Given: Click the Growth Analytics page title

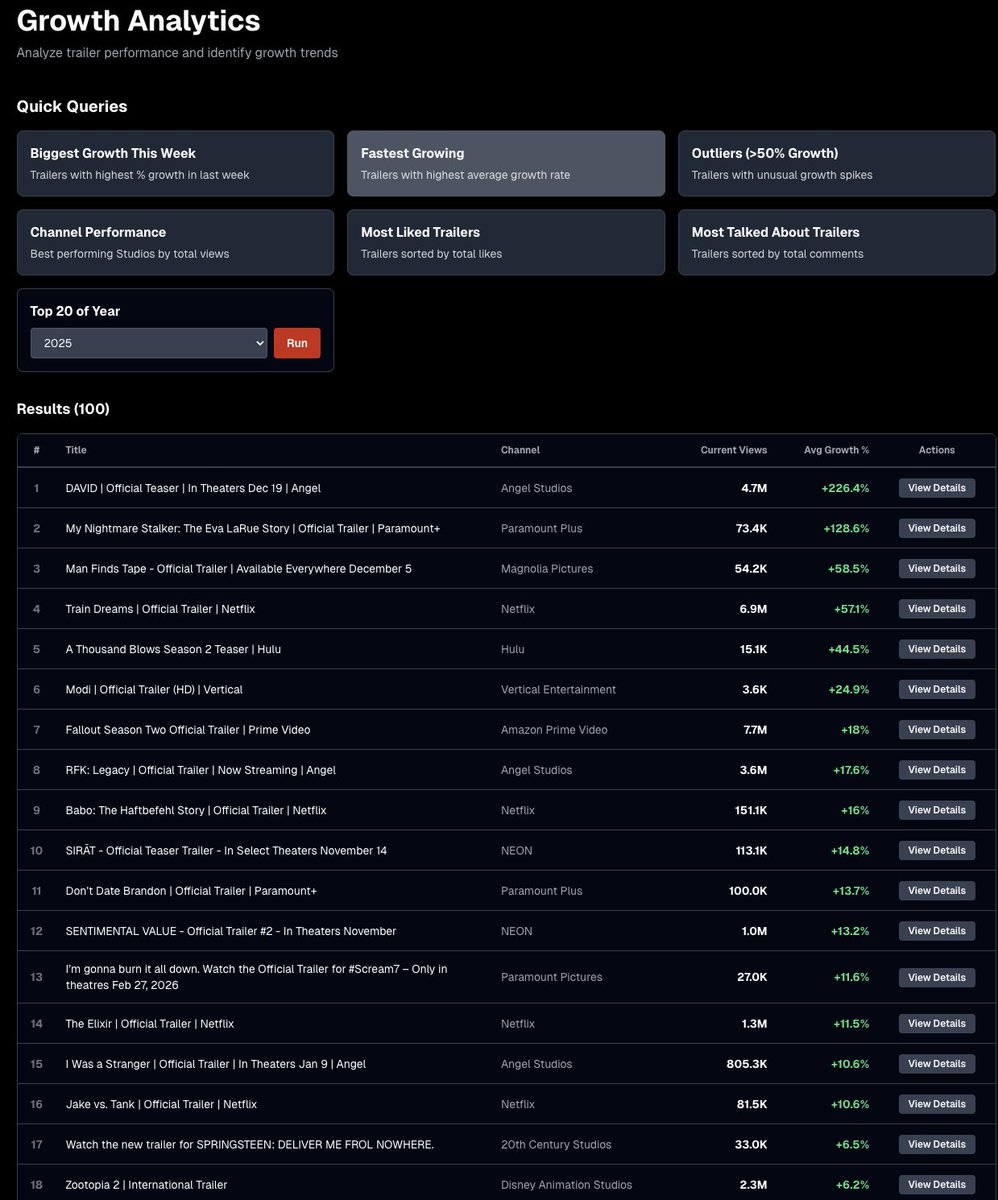Looking at the screenshot, I should [x=139, y=20].
